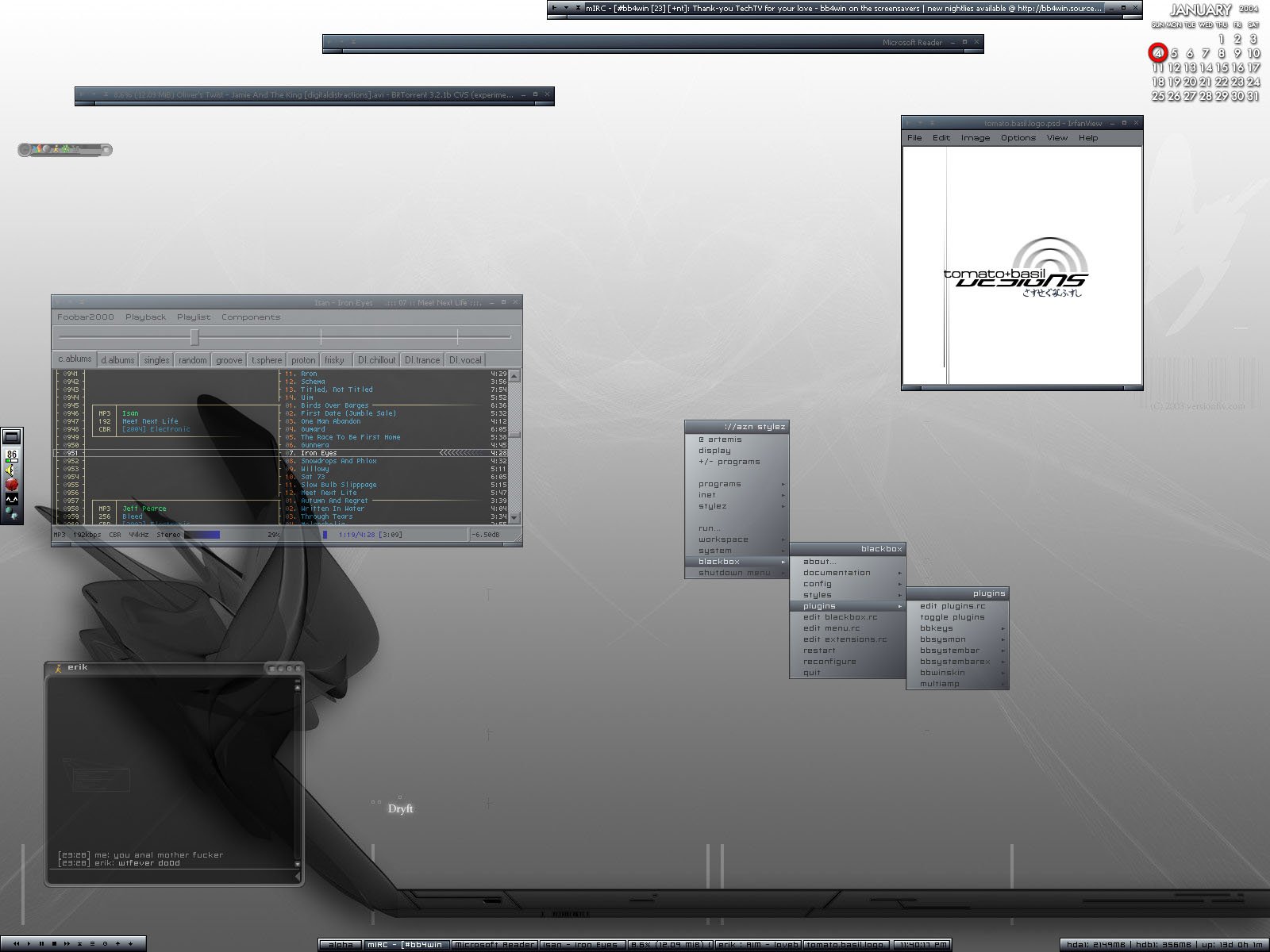Open the Edit menu in IrfanView
This screenshot has width=1270, height=952.
(941, 138)
